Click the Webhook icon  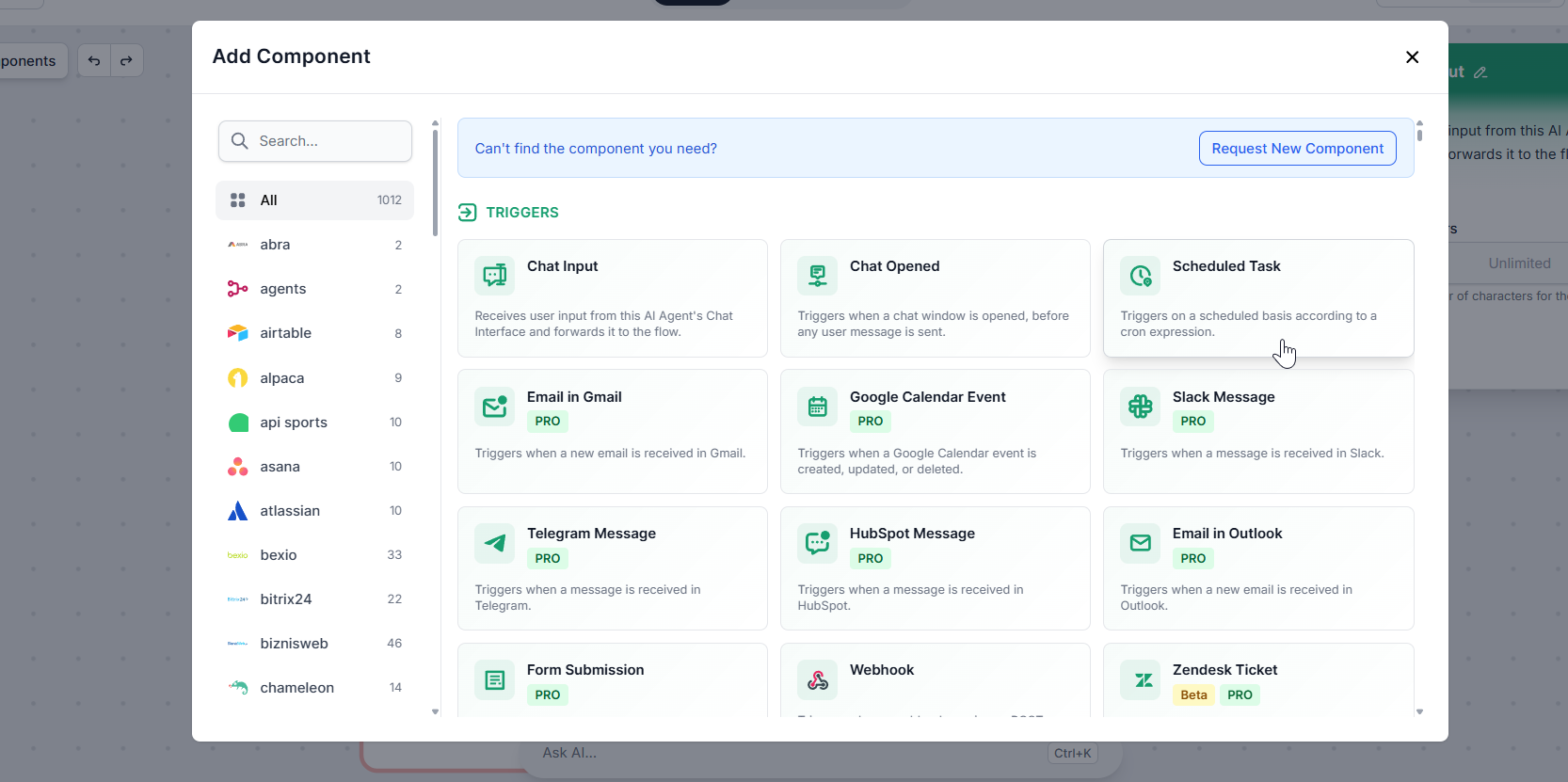tap(818, 679)
